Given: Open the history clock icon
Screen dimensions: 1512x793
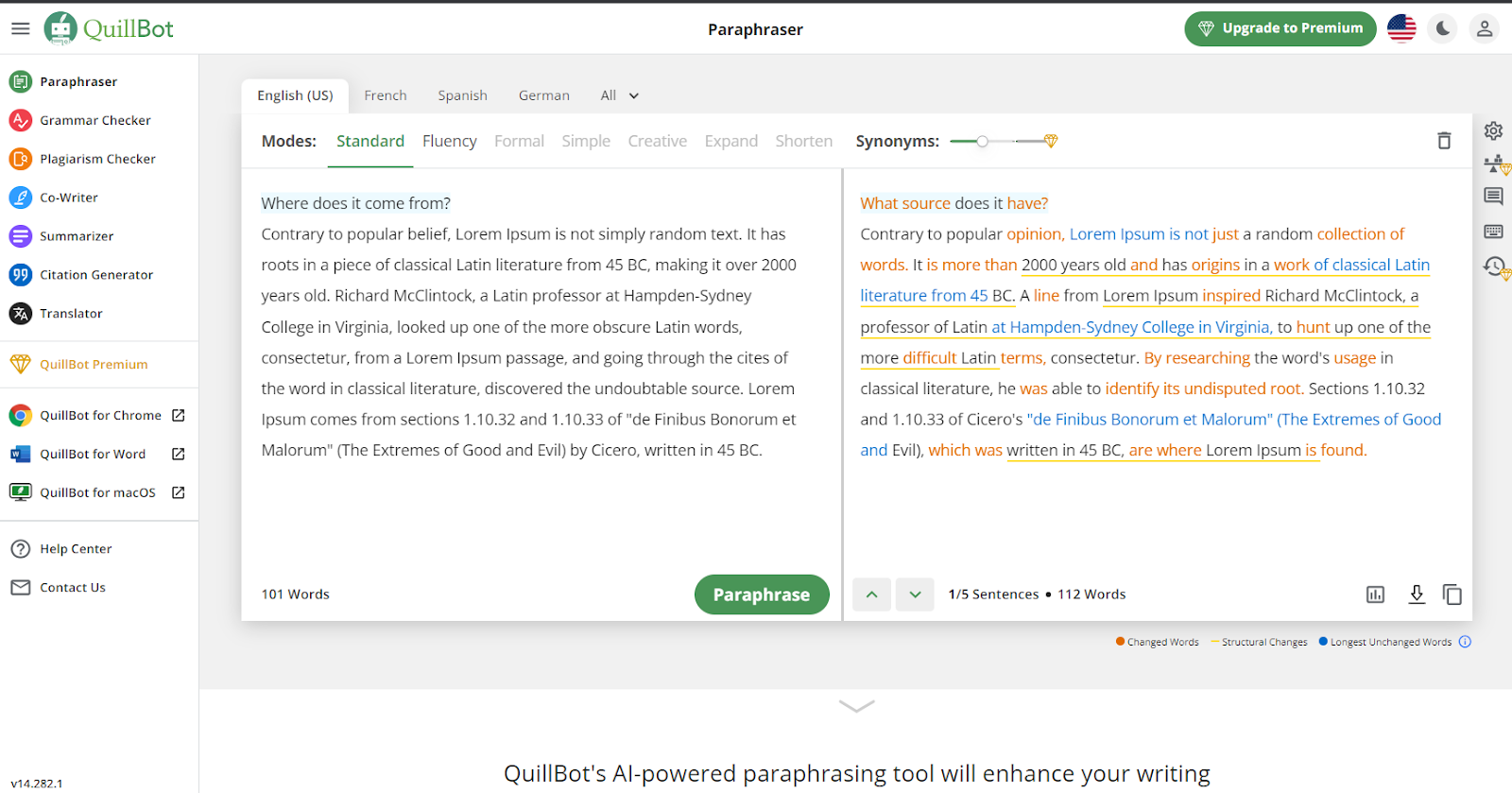Looking at the screenshot, I should click(x=1496, y=267).
